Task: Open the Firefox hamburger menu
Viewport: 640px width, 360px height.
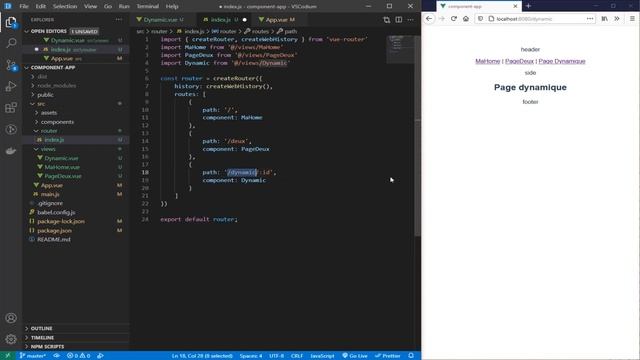Action: pos(632,19)
